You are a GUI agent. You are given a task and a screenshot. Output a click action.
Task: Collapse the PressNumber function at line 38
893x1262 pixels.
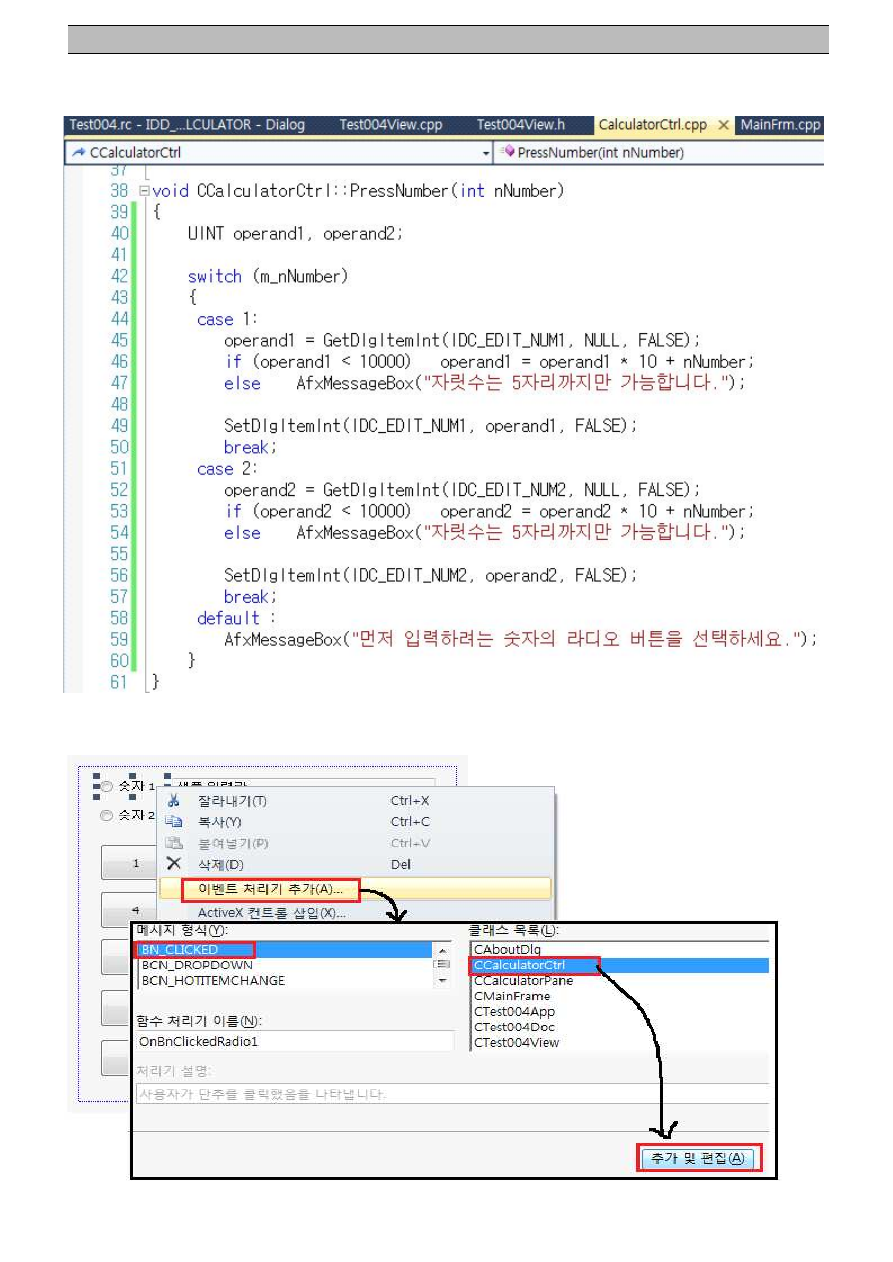pyautogui.click(x=144, y=191)
